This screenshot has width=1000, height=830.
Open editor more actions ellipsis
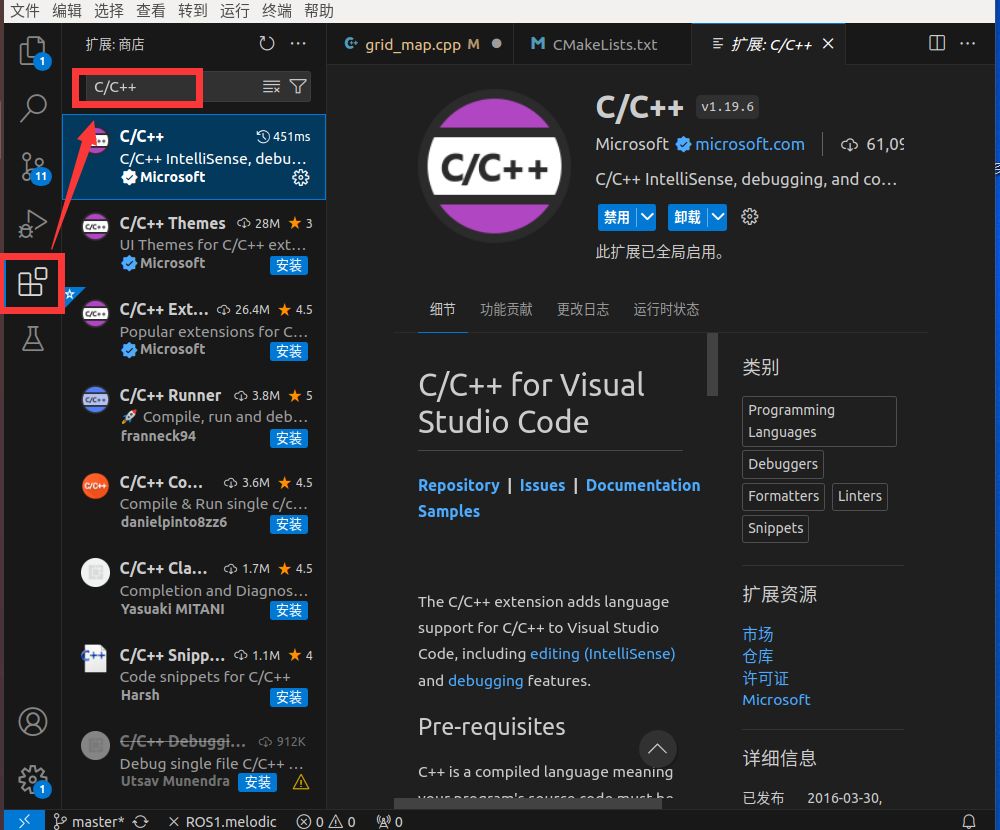point(967,43)
